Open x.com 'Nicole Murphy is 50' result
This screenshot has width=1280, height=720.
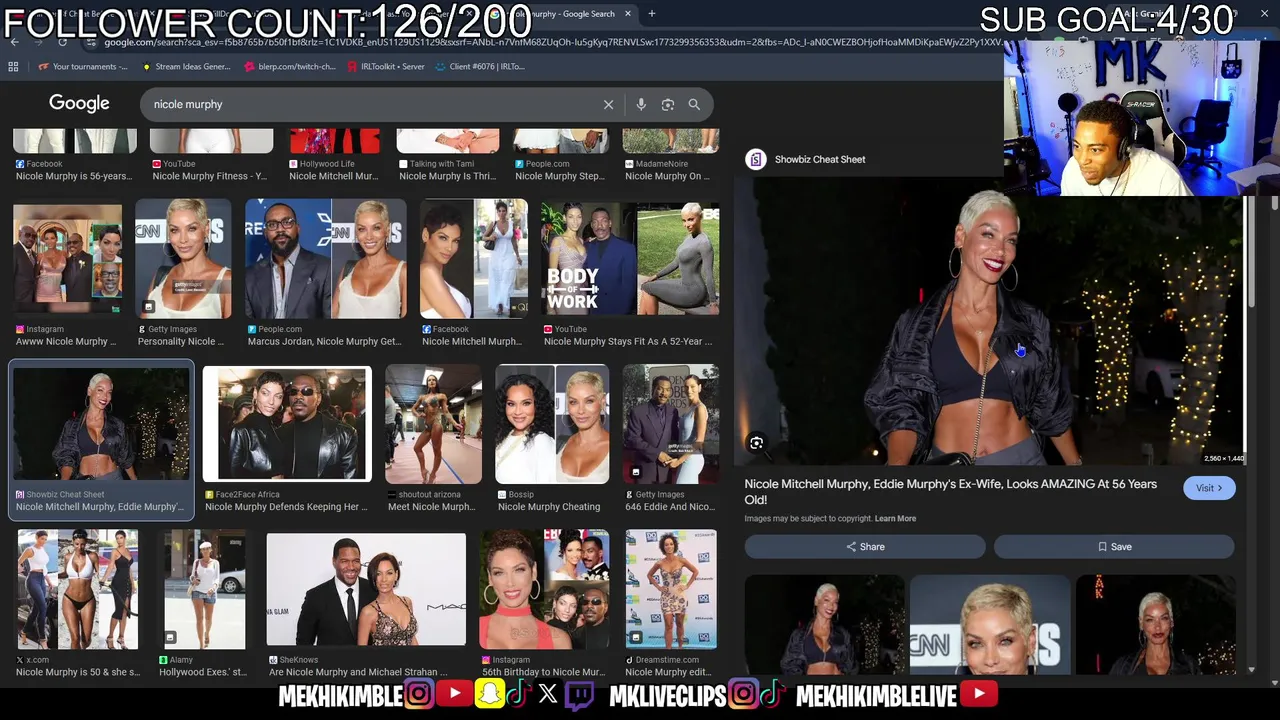77,590
